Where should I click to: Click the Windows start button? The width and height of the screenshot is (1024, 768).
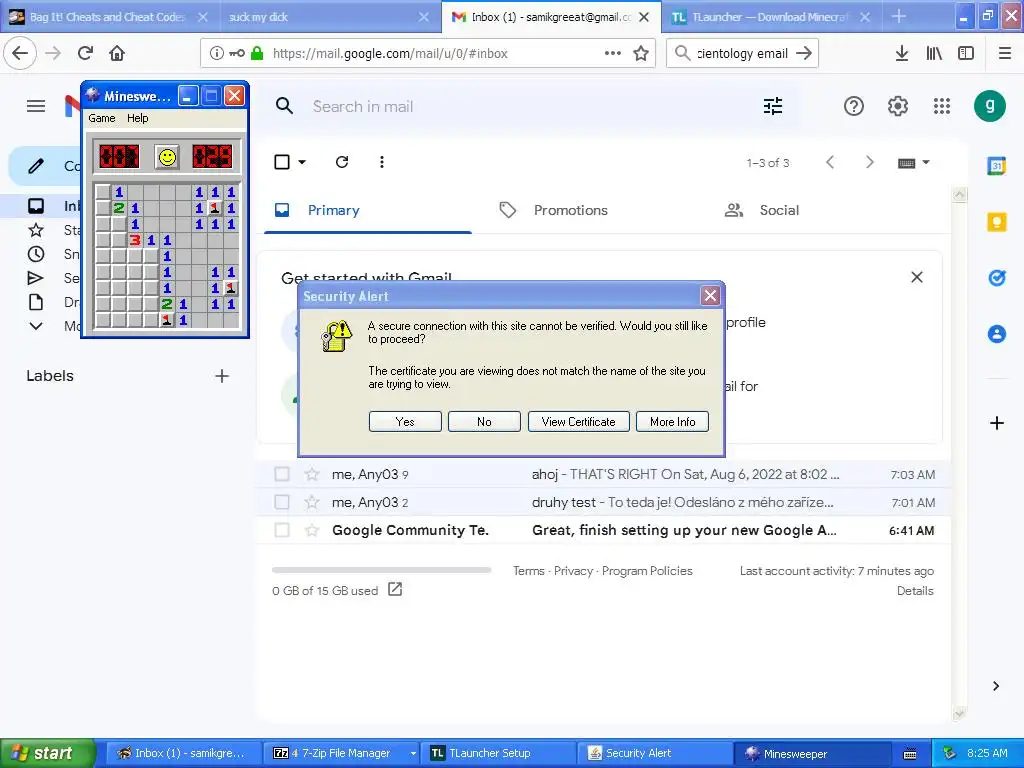pos(47,753)
